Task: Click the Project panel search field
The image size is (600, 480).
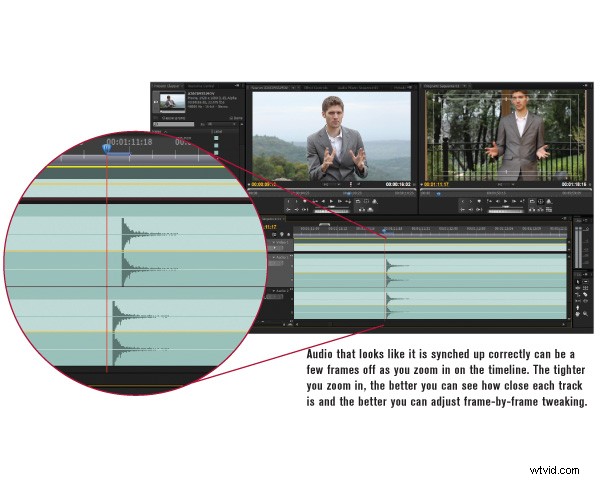Action: point(173,124)
